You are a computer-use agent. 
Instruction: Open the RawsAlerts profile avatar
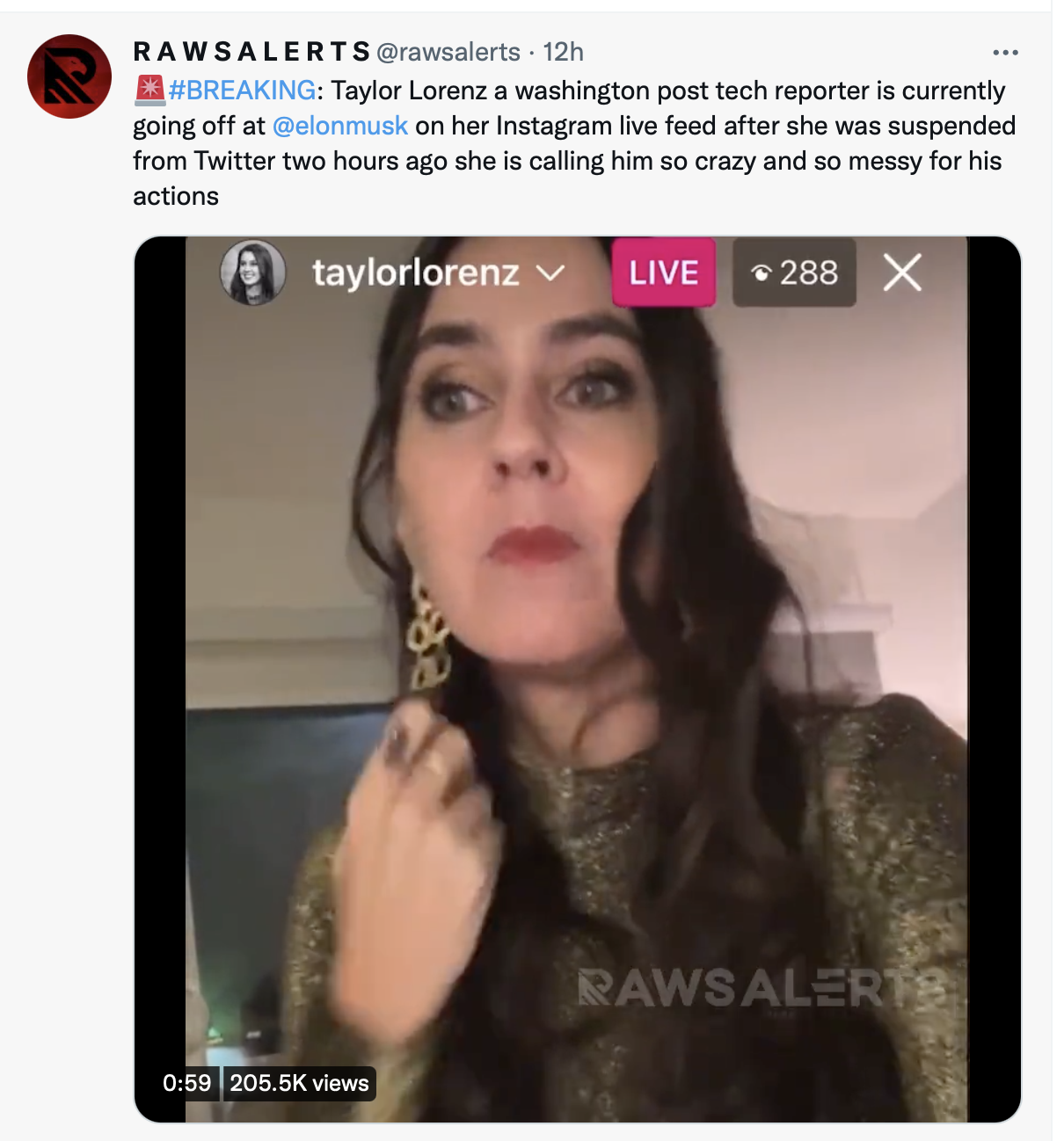pyautogui.click(x=69, y=76)
